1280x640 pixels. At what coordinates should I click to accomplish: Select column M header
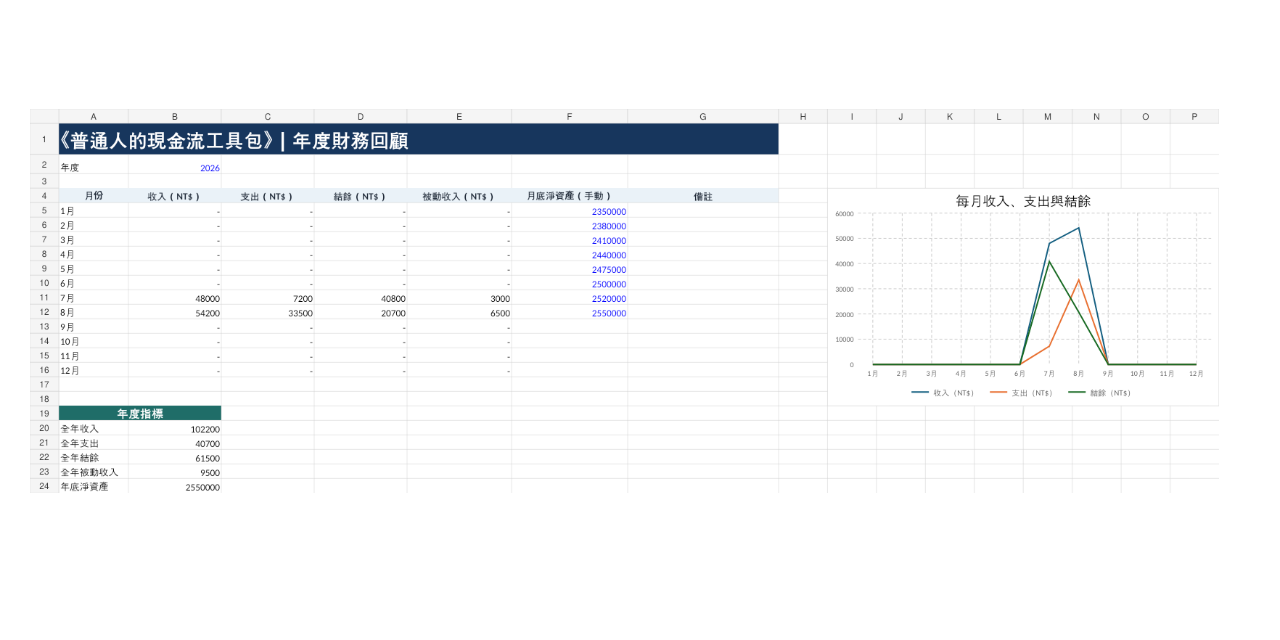[x=1048, y=117]
